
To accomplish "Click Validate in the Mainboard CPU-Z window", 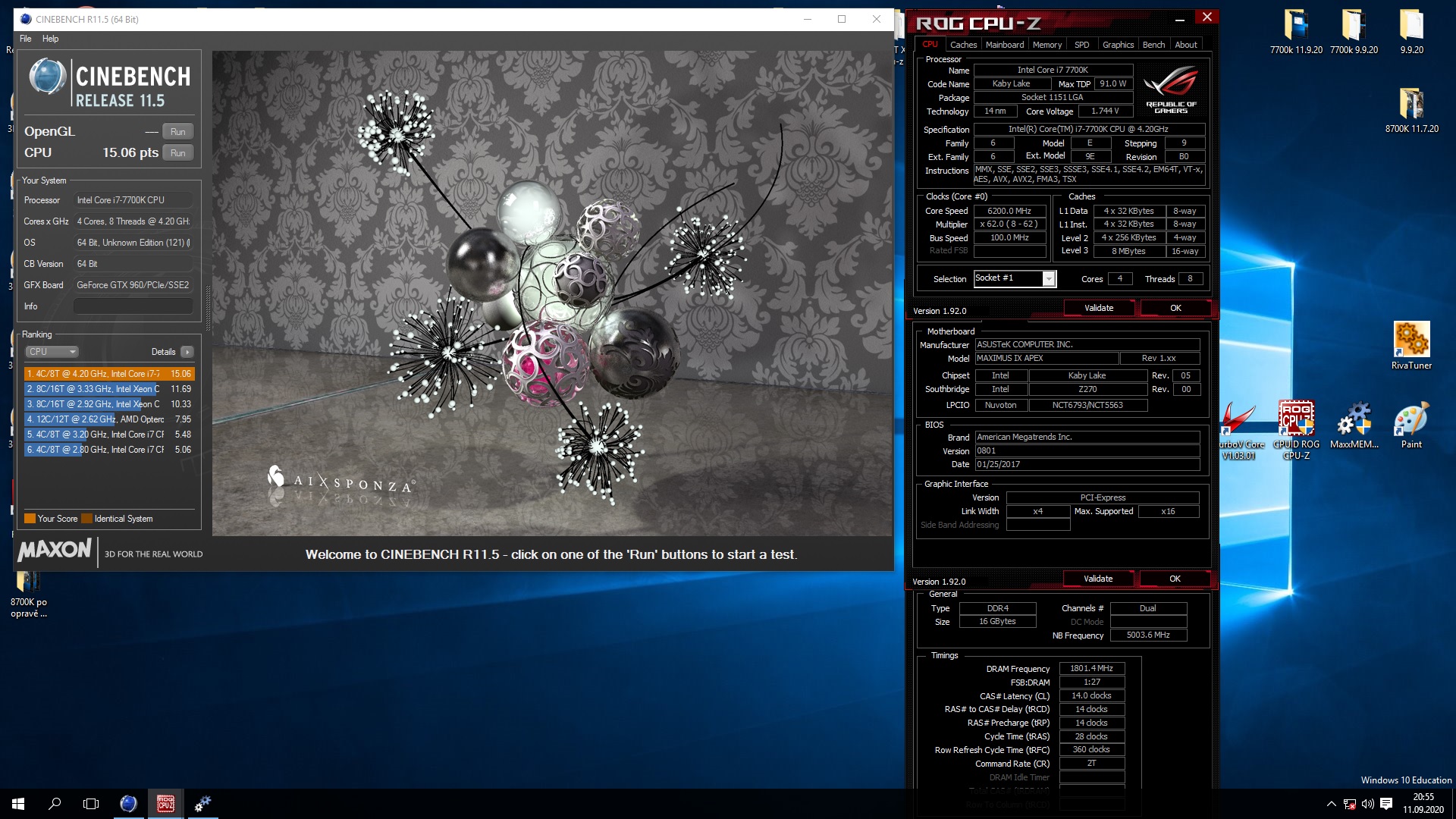I will (x=1098, y=579).
